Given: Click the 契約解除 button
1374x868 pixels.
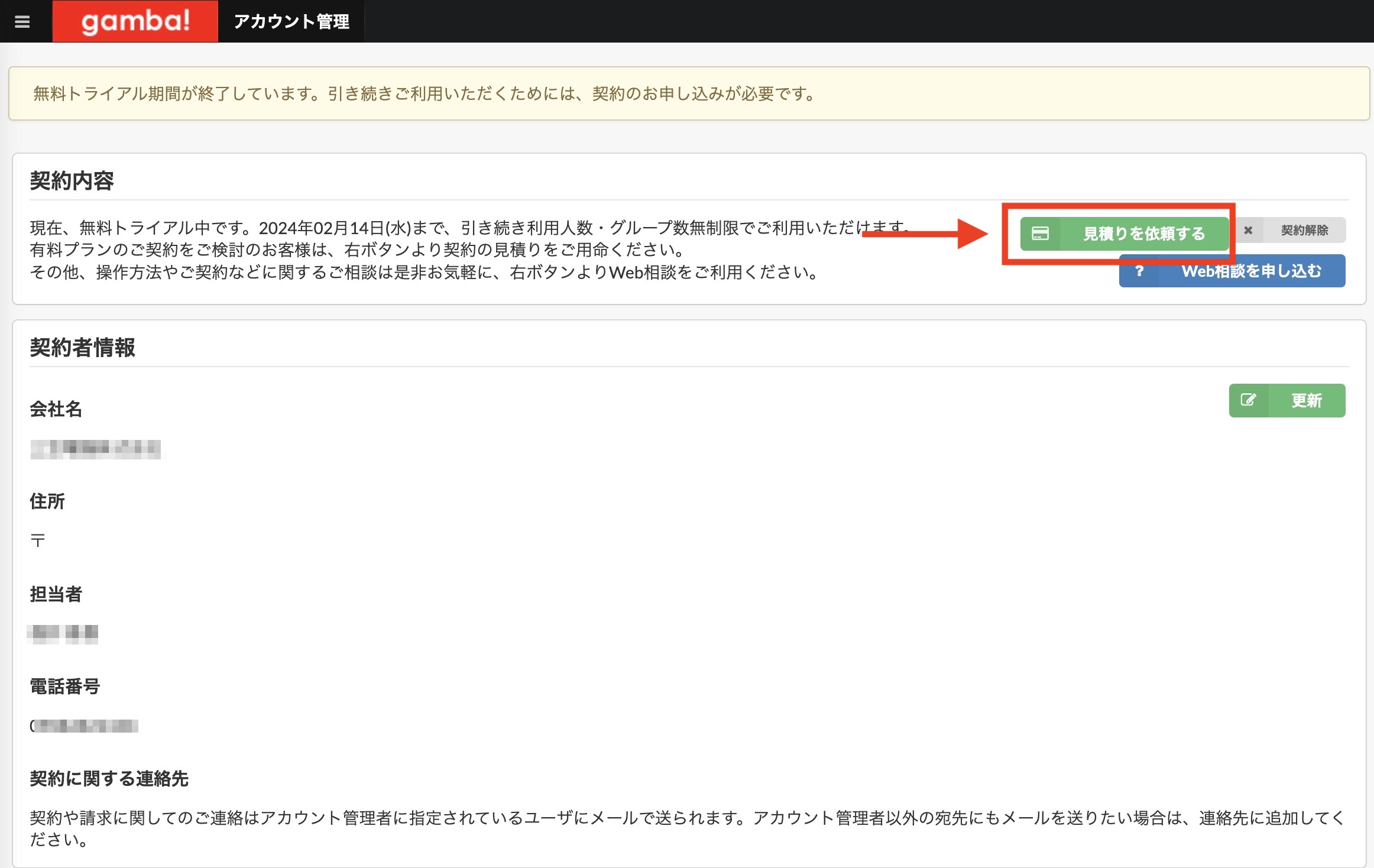Looking at the screenshot, I should tap(1291, 230).
